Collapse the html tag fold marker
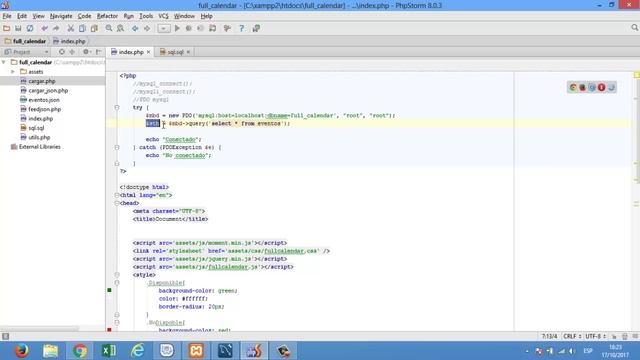This screenshot has width=640, height=360. point(117,195)
